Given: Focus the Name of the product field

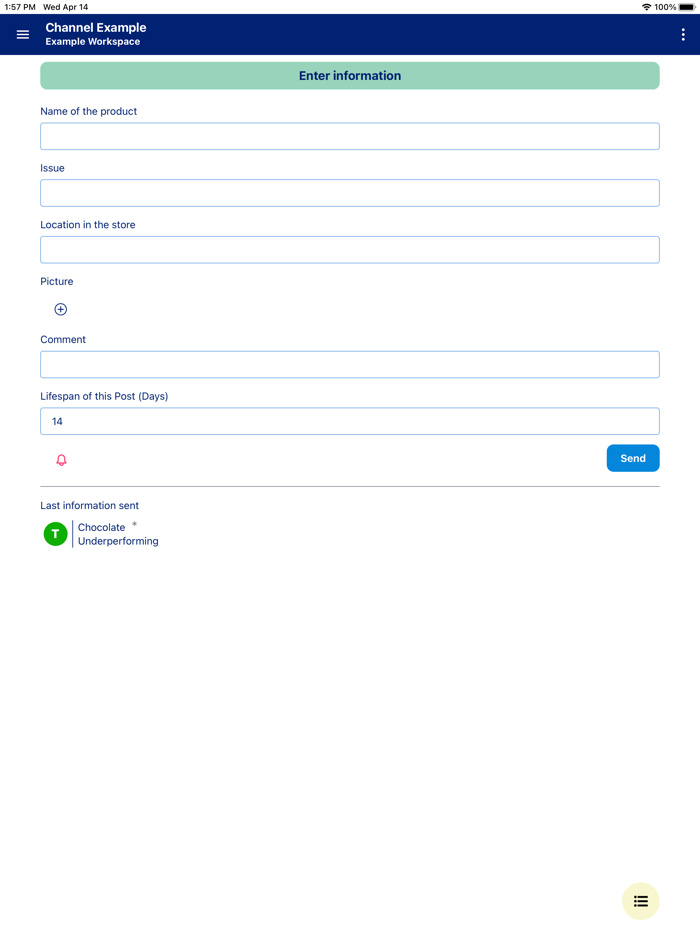Looking at the screenshot, I should click(x=350, y=136).
